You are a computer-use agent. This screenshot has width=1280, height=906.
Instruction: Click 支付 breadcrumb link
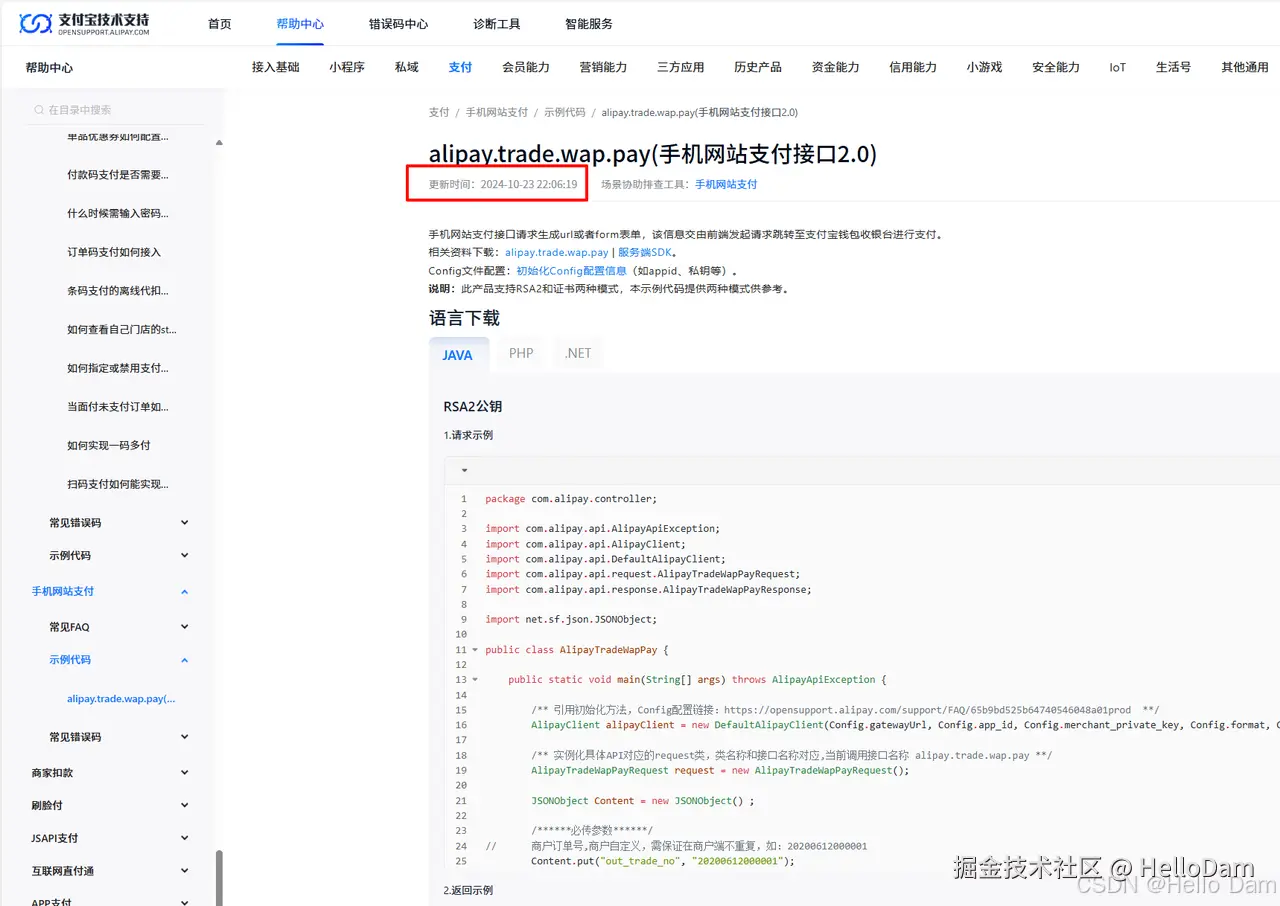[439, 112]
